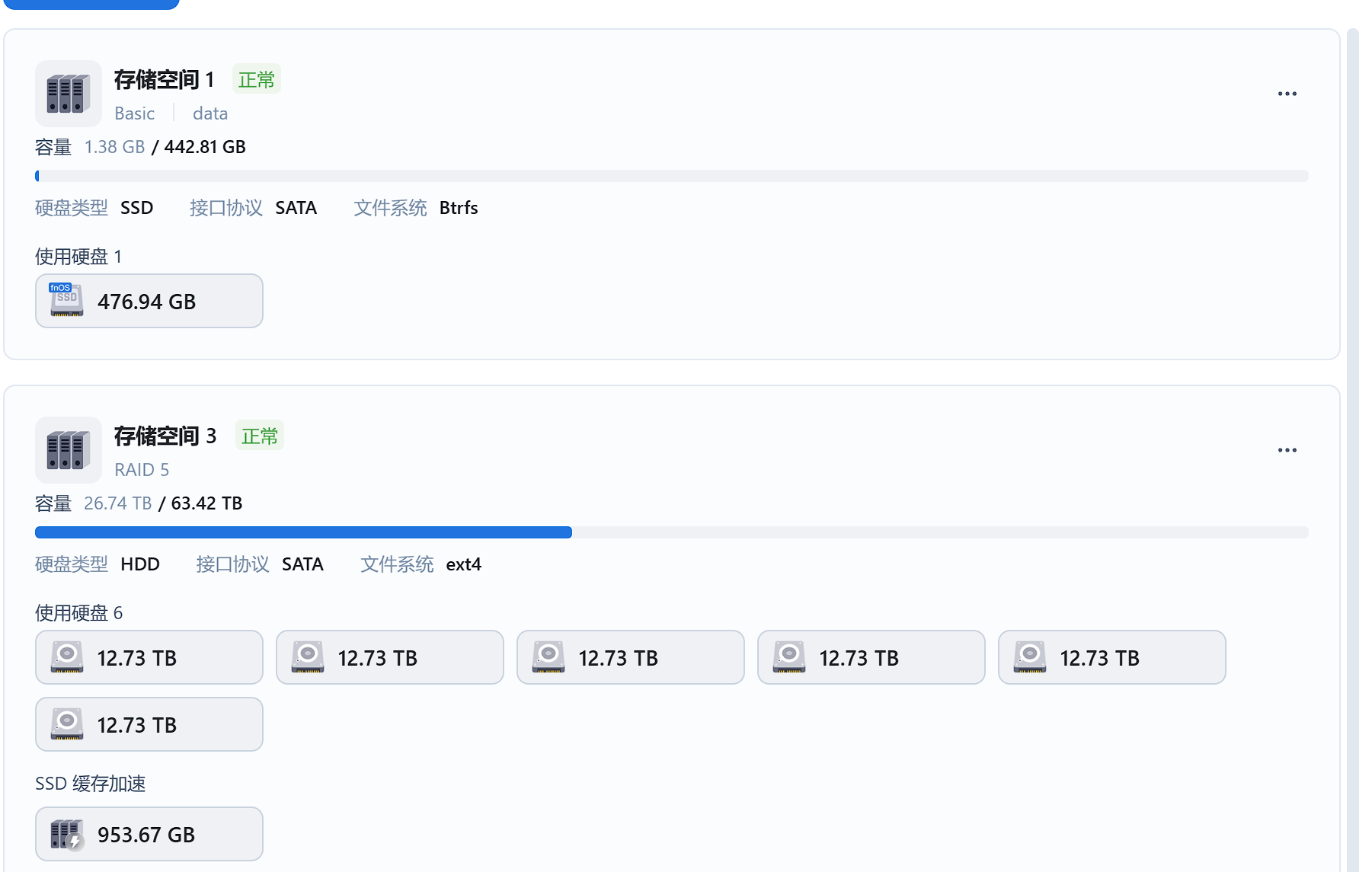The image size is (1372, 872).
Task: Click the Storage Space 1 server icon
Action: tap(69, 94)
